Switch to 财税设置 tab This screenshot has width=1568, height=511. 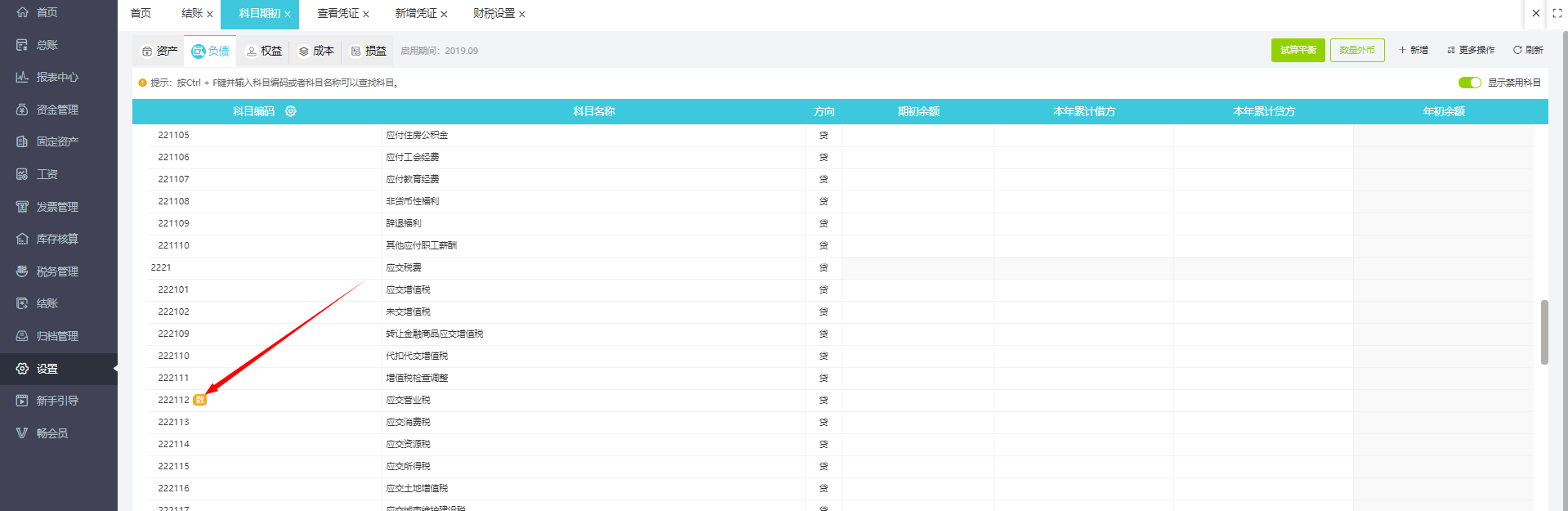494,13
